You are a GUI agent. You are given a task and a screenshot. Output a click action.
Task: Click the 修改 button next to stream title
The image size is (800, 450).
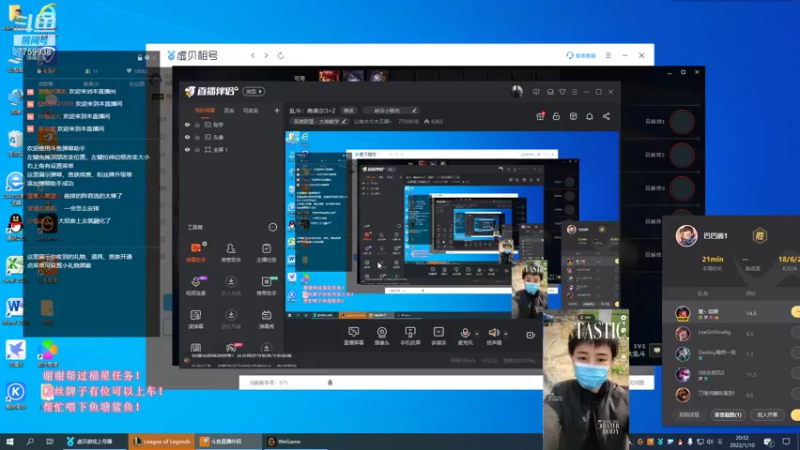[x=348, y=110]
